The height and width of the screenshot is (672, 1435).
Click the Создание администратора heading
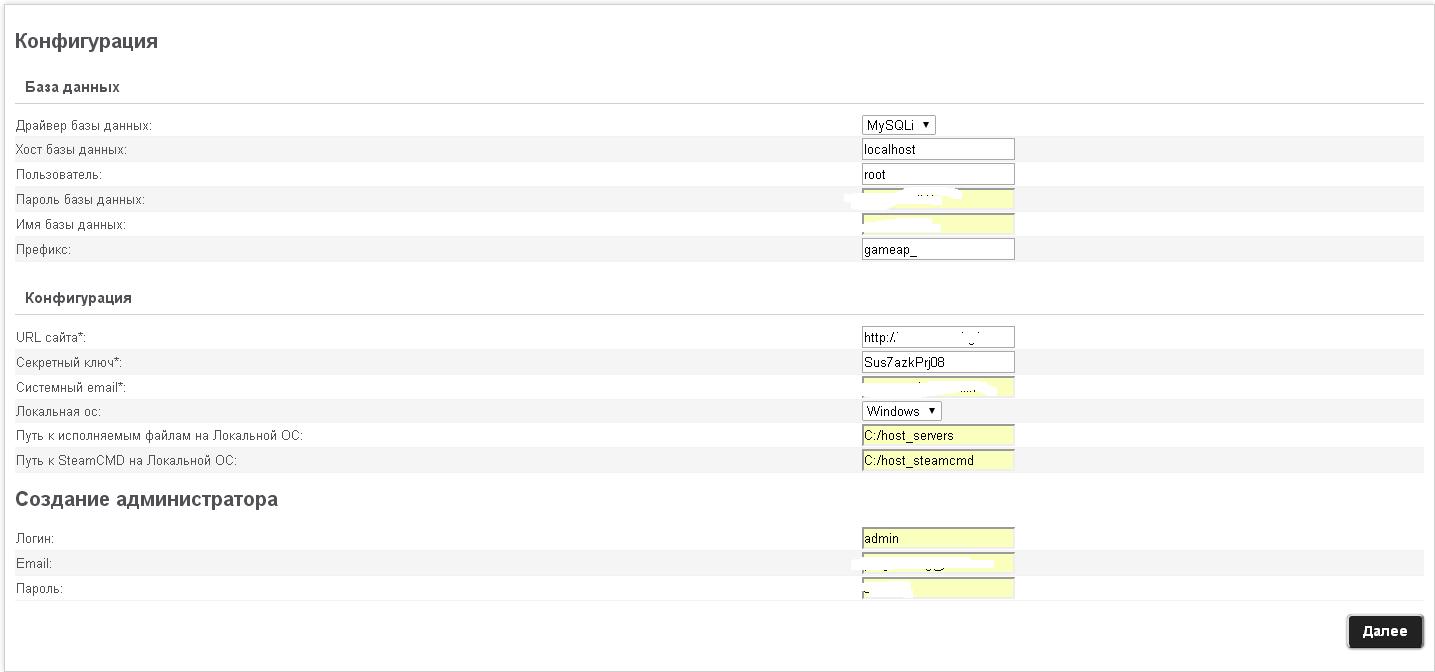(146, 499)
